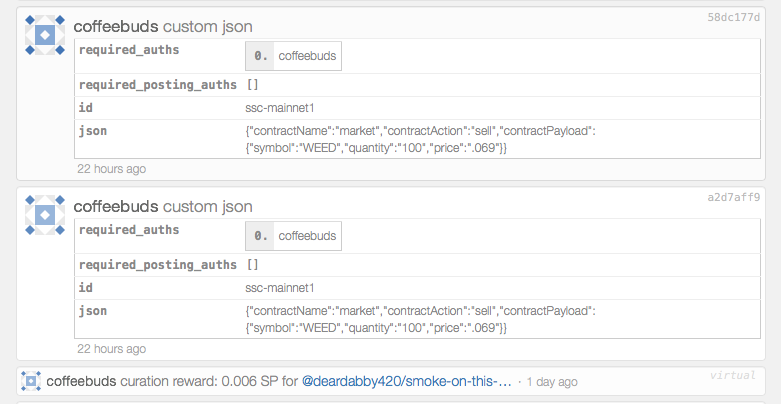Click the virtual label on curation reward

pyautogui.click(x=733, y=375)
